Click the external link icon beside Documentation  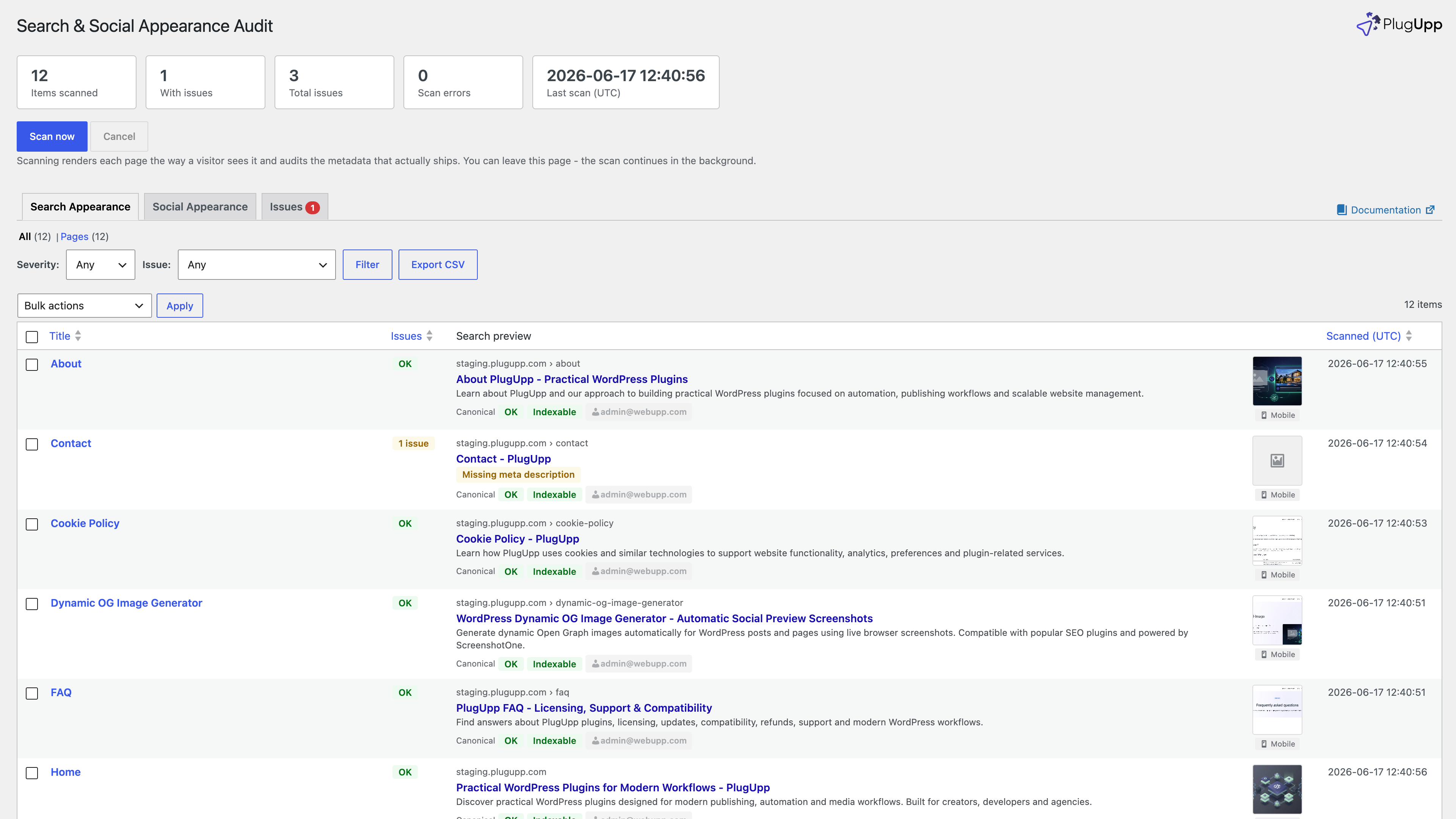coord(1430,210)
